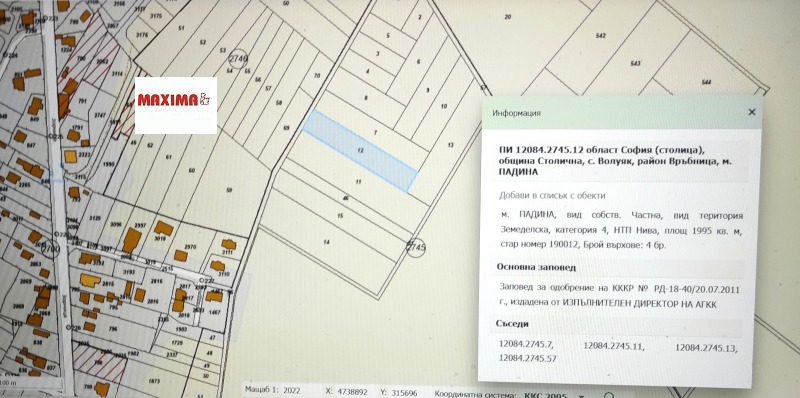Click the MAXIMA logo overlay
This screenshot has height=398, width=800.
click(x=176, y=105)
